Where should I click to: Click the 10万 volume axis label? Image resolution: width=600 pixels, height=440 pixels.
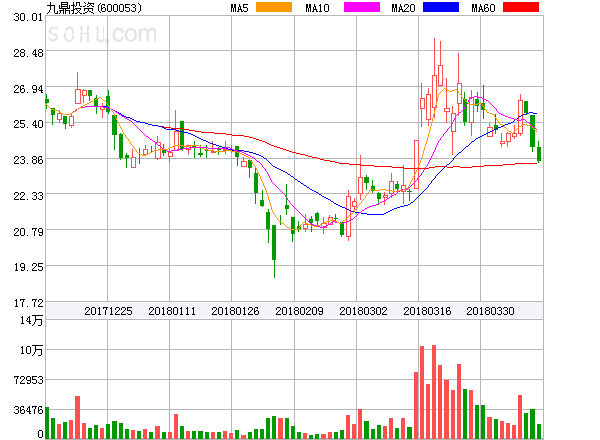point(31,350)
